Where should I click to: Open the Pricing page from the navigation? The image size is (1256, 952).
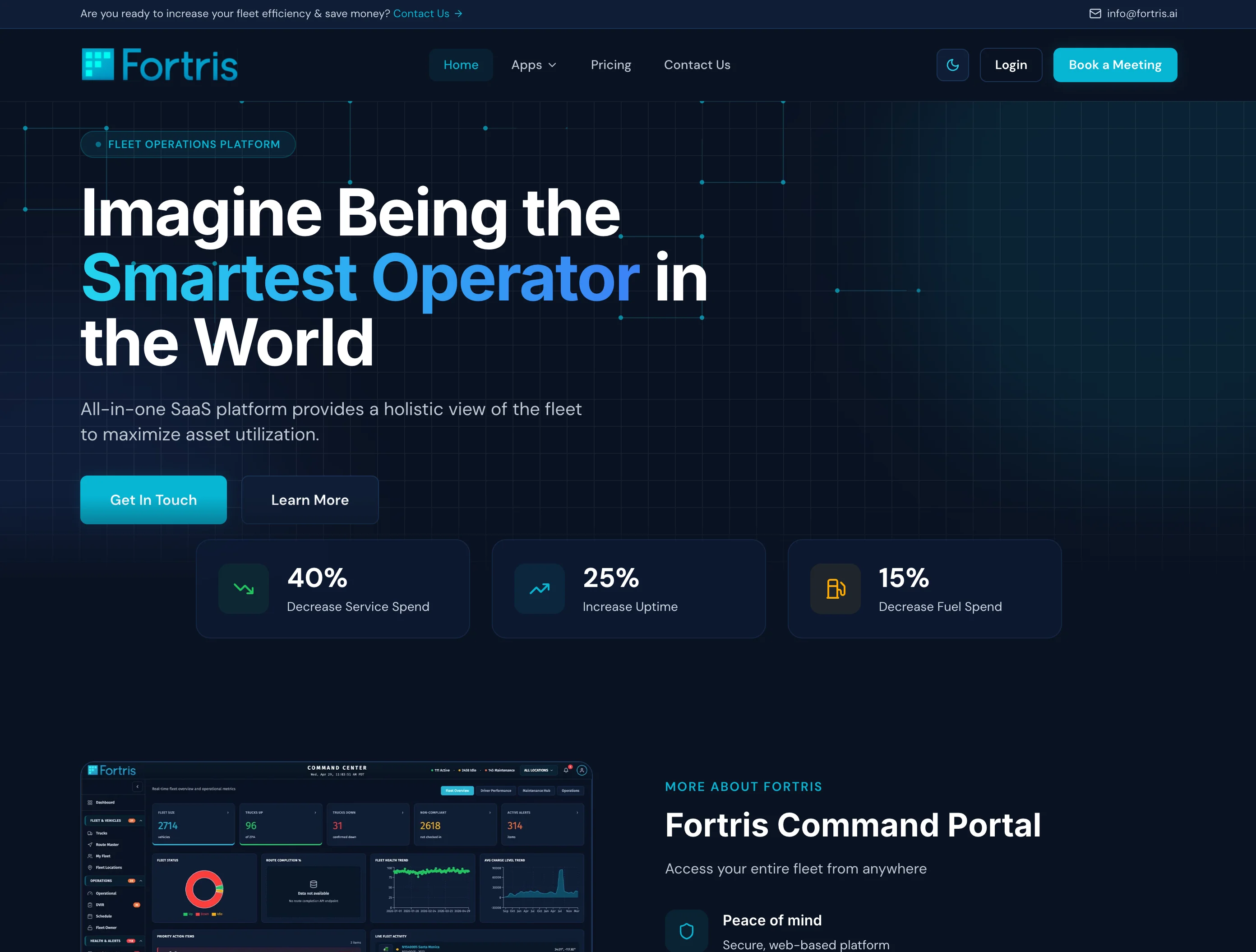click(611, 65)
